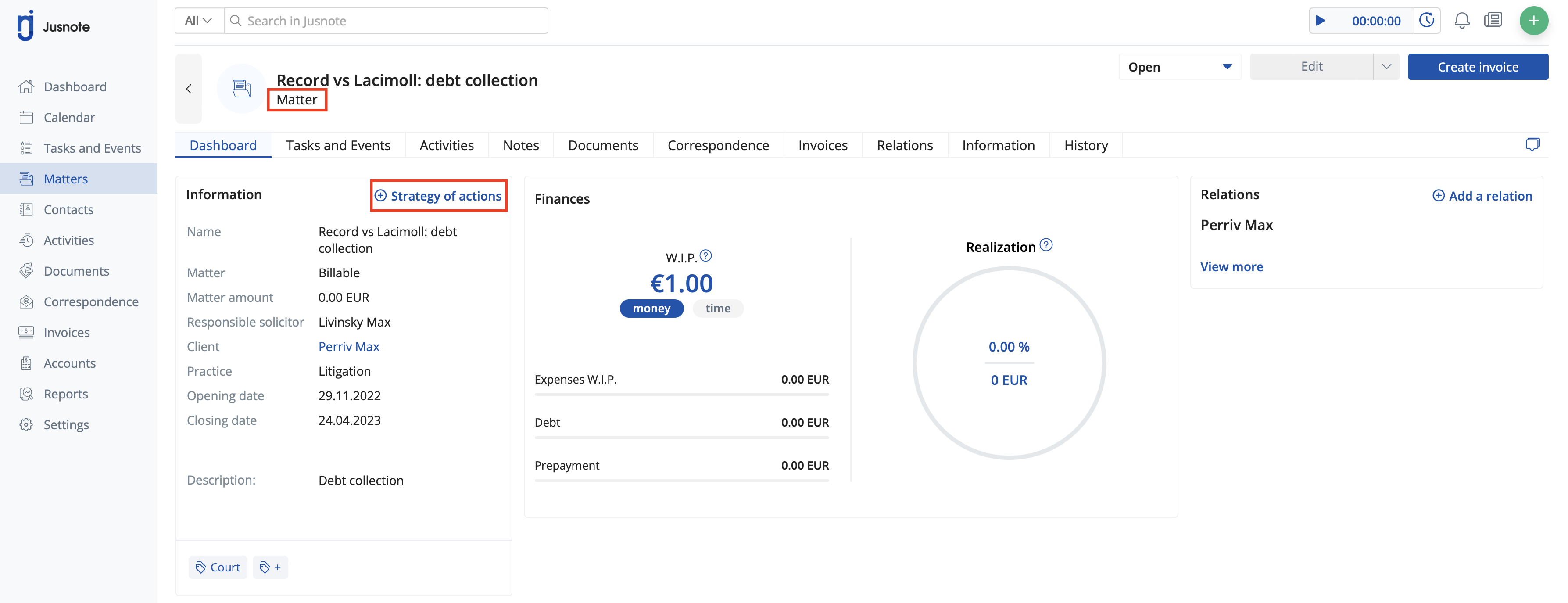Go back with the left chevron

pyautogui.click(x=189, y=89)
